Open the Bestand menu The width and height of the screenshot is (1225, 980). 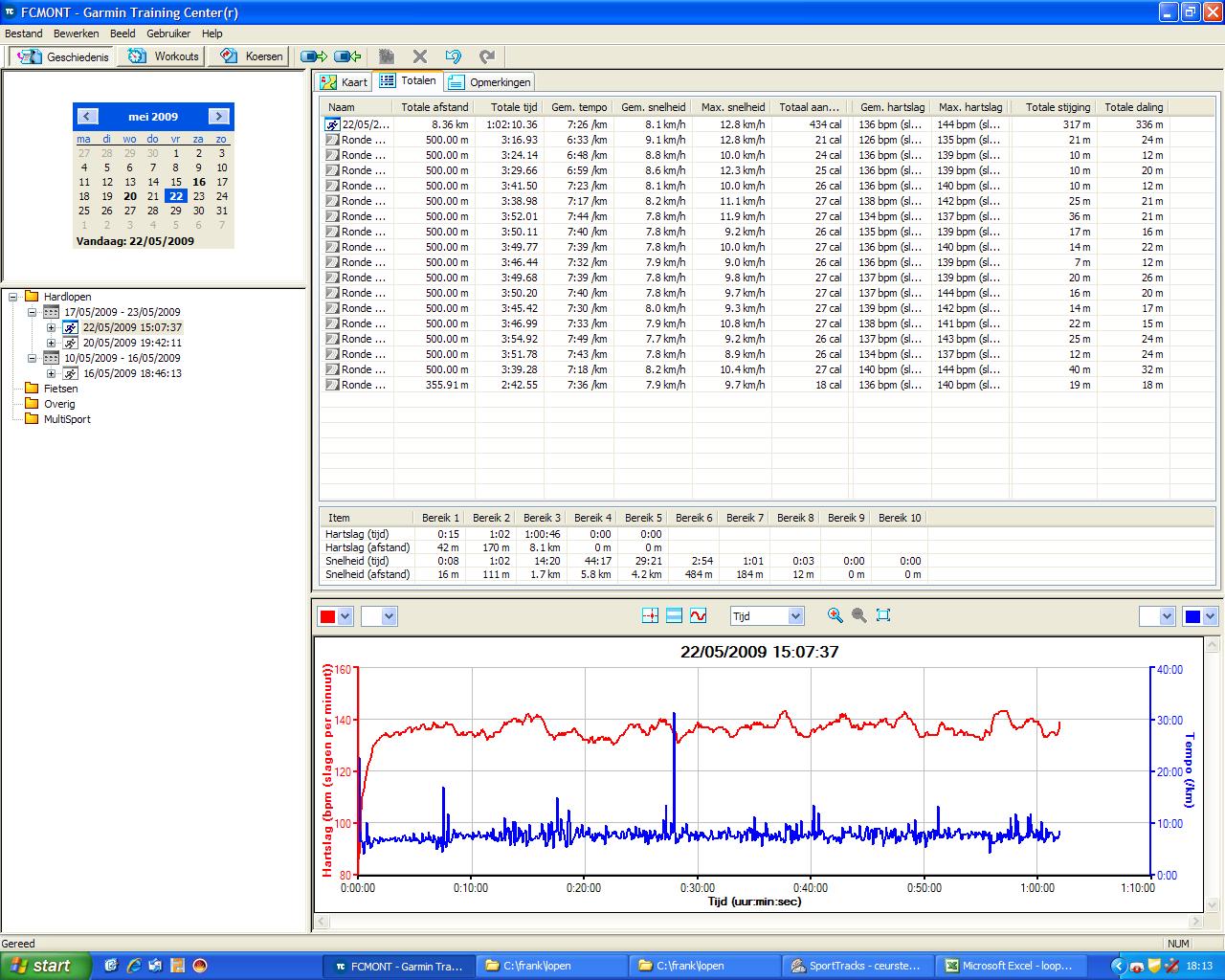[24, 33]
